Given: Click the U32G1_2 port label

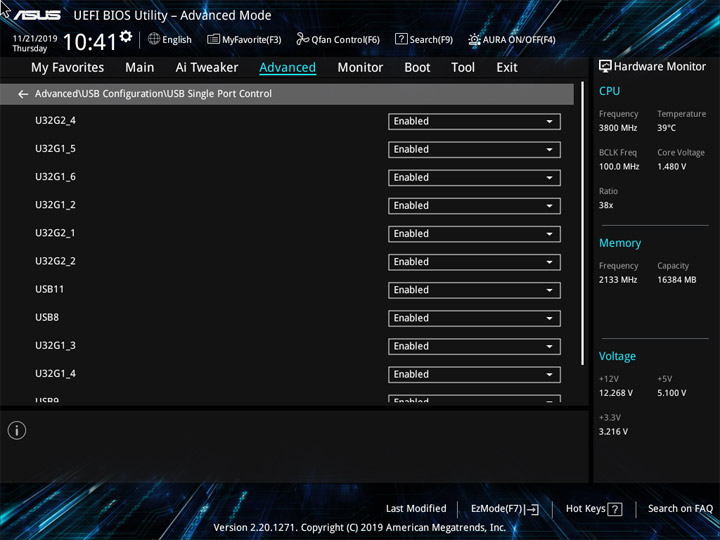Looking at the screenshot, I should [x=55, y=205].
